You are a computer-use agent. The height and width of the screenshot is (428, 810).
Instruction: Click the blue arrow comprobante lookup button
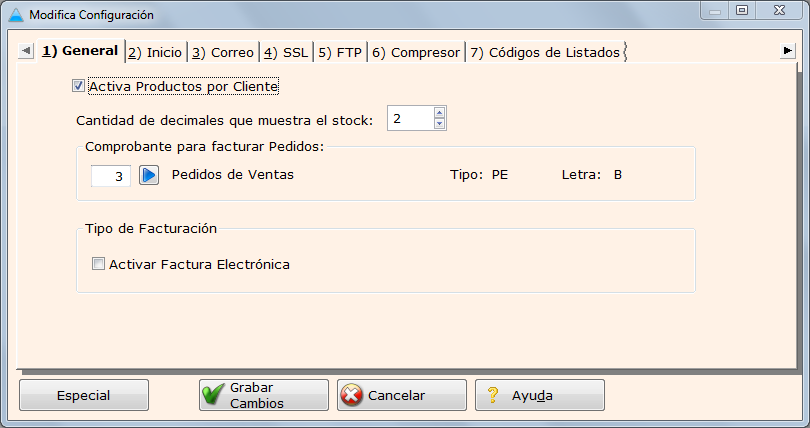click(149, 175)
